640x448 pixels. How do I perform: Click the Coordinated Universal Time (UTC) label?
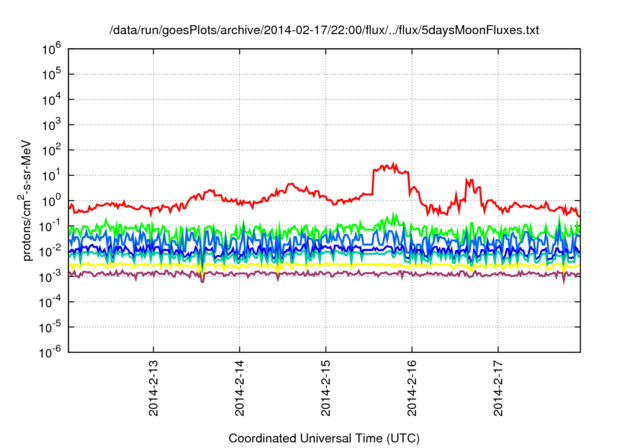point(324,438)
